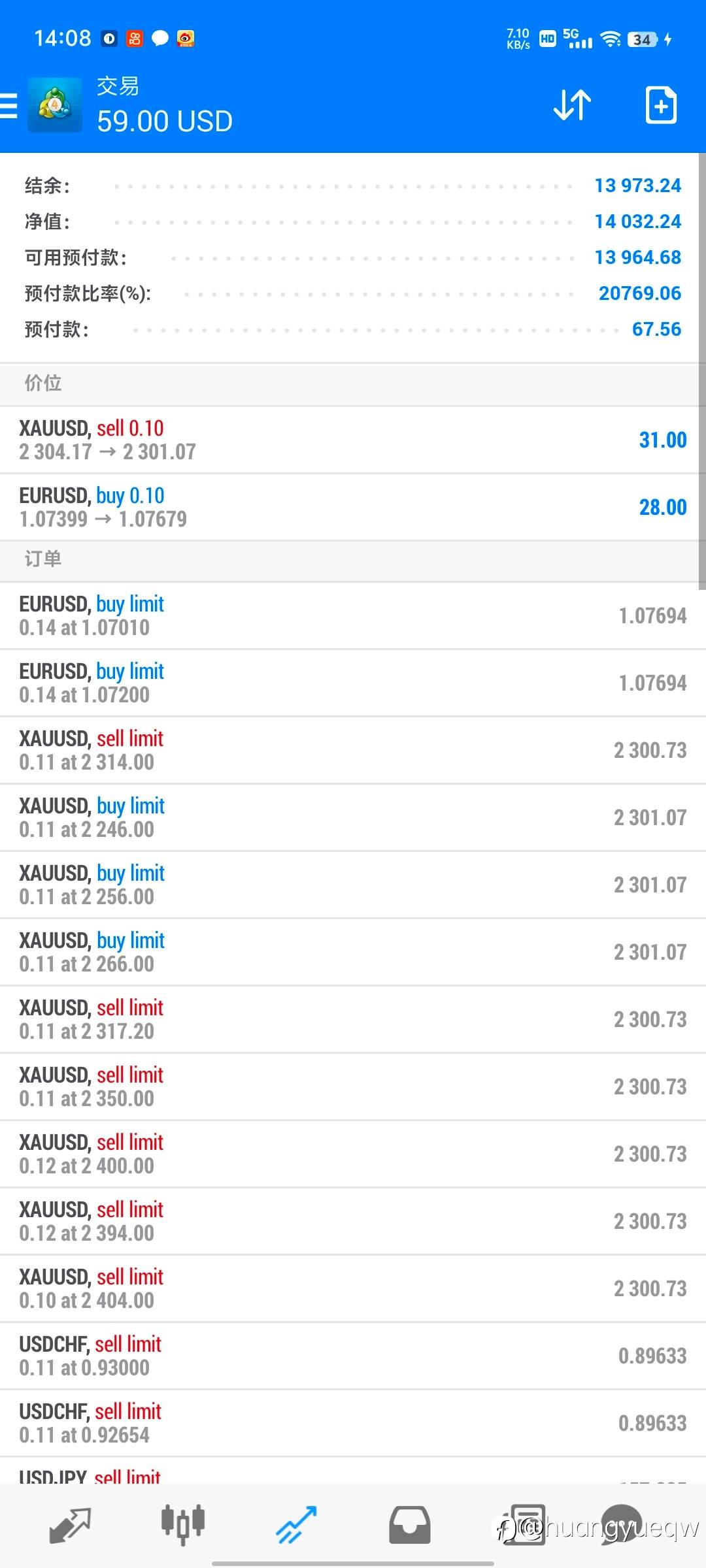Tap XAUUSD buy limit at 2 246.00
Screen dimensions: 706x1568
pyautogui.click(x=353, y=817)
